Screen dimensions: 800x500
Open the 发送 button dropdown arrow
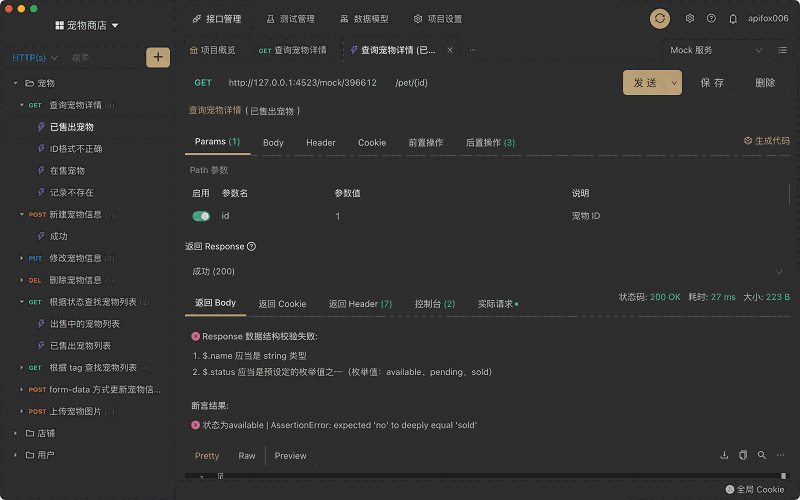click(674, 83)
